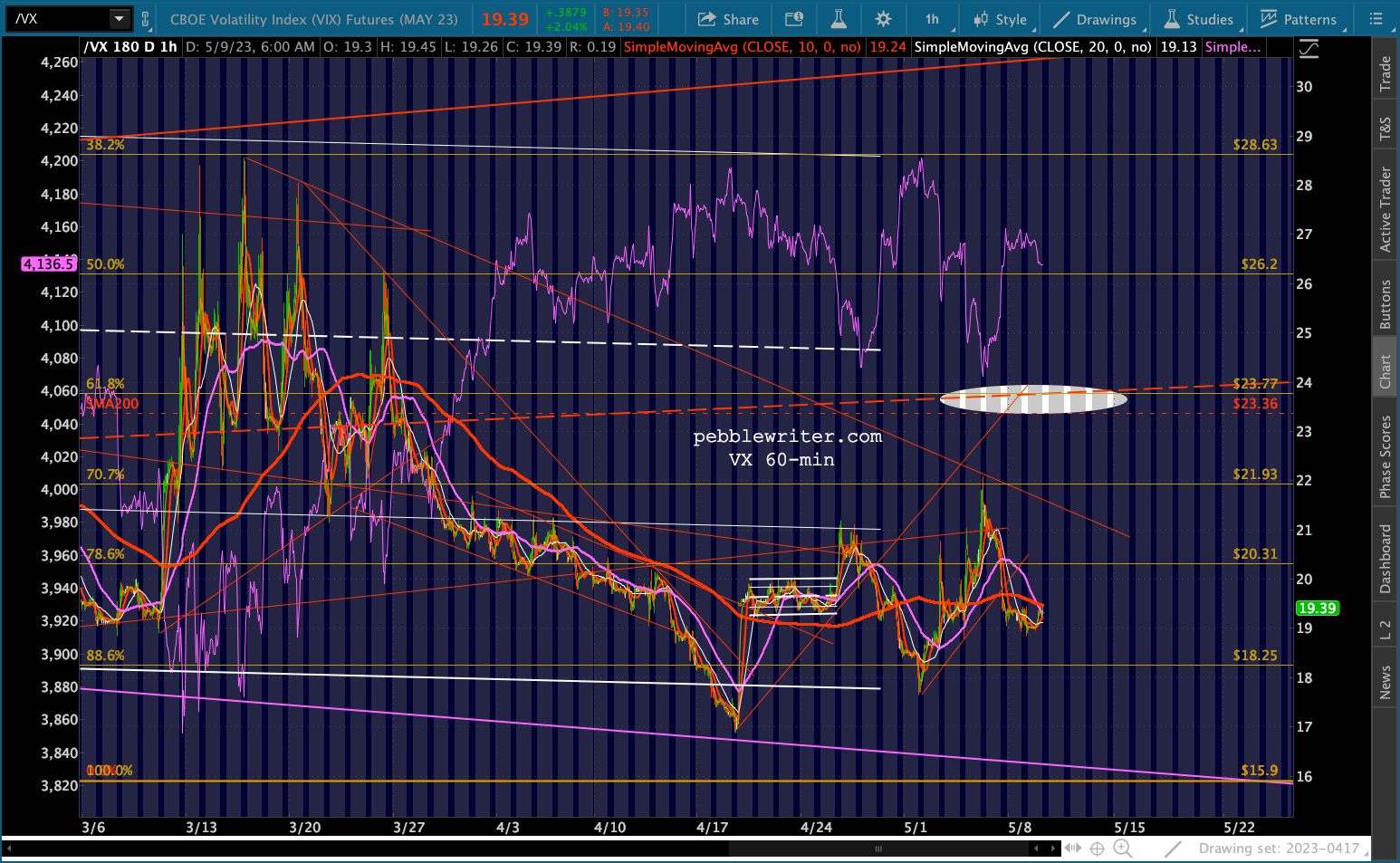
Task: Toggle the price axis scale icon
Action: coord(1309,49)
